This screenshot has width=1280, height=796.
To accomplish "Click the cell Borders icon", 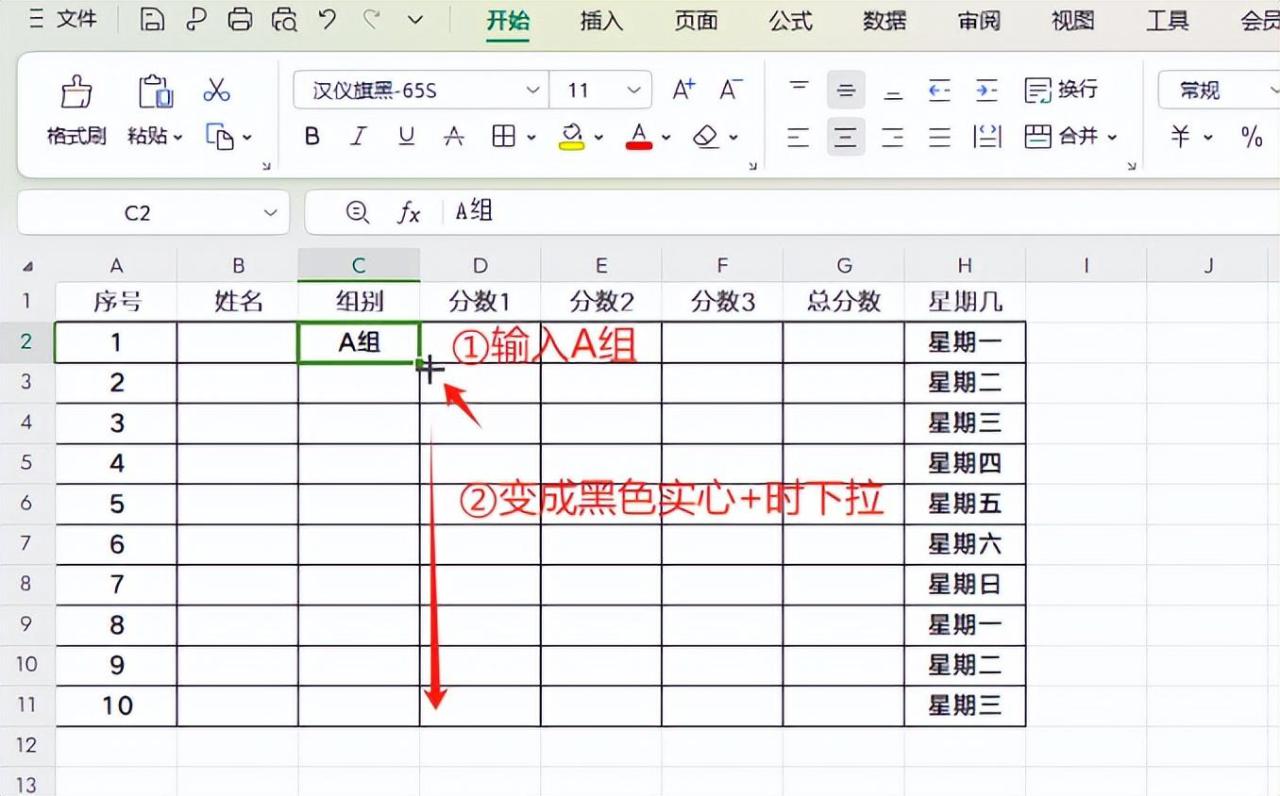I will pos(503,137).
